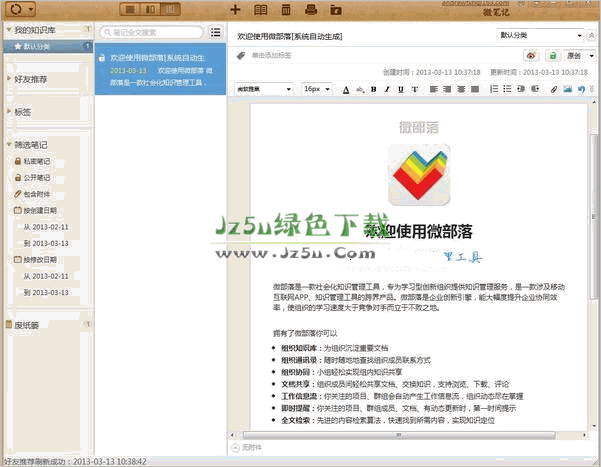Screen dimensions: 601x467
Task: Click the modified start date under 按修改日期
Action: (46, 276)
